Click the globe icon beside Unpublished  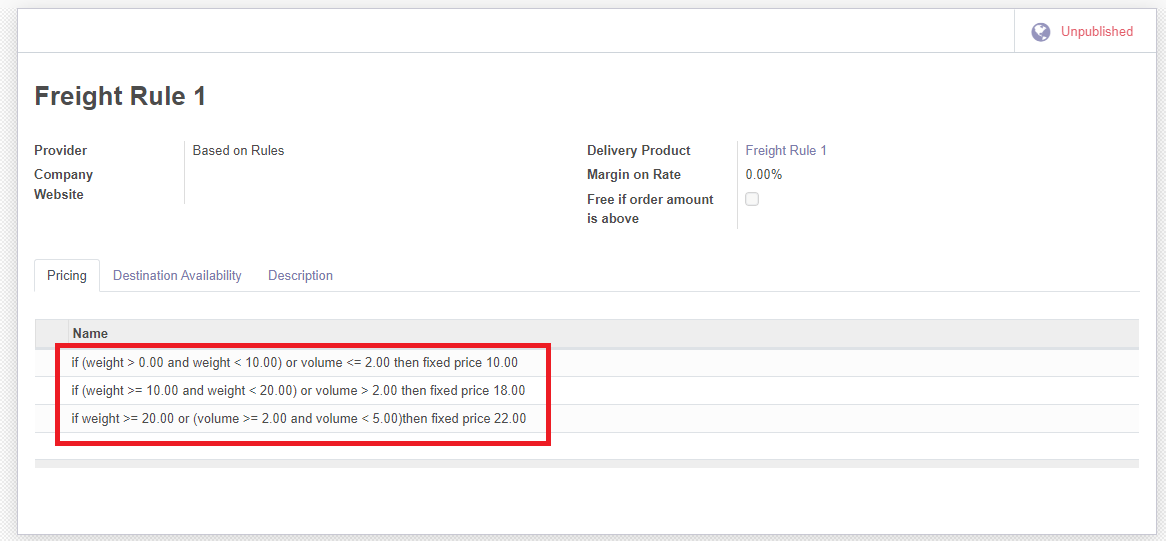coord(1041,32)
